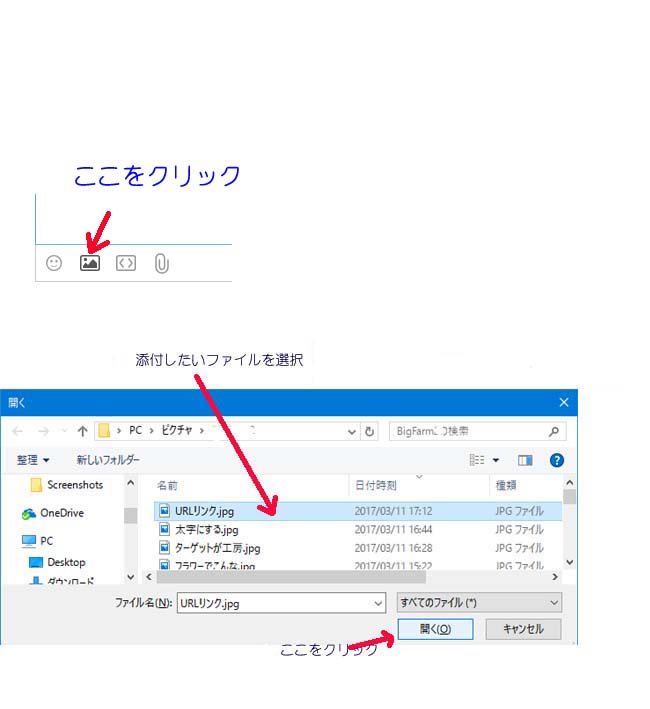Click the chevron after PC in path
Viewport: 650px width, 709px height.
152,431
